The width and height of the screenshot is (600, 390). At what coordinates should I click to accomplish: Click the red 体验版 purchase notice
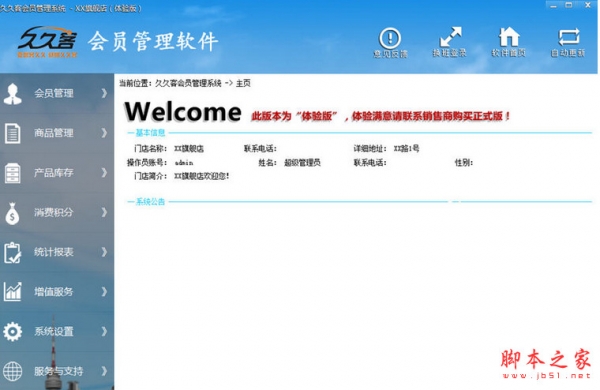pos(381,116)
